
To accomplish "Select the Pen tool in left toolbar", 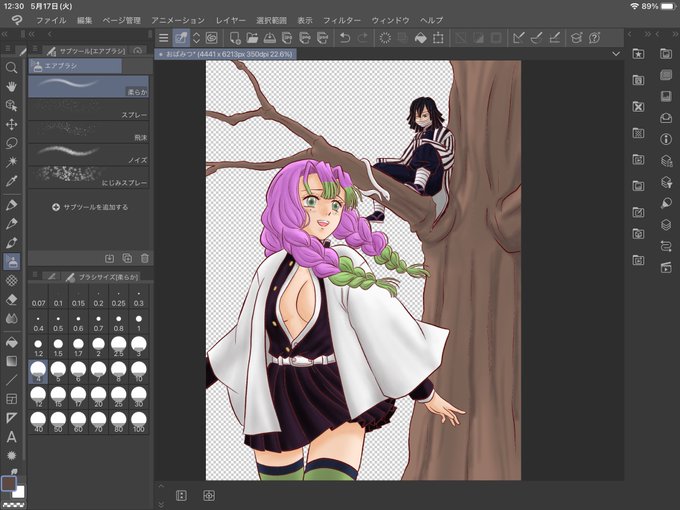I will [x=12, y=205].
